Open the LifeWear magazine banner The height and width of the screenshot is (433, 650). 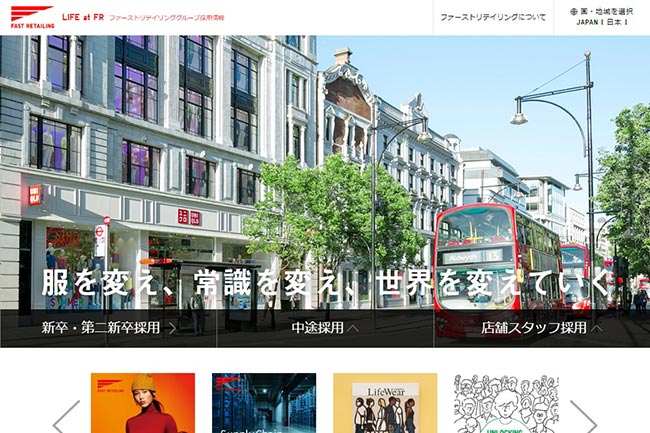click(x=385, y=403)
